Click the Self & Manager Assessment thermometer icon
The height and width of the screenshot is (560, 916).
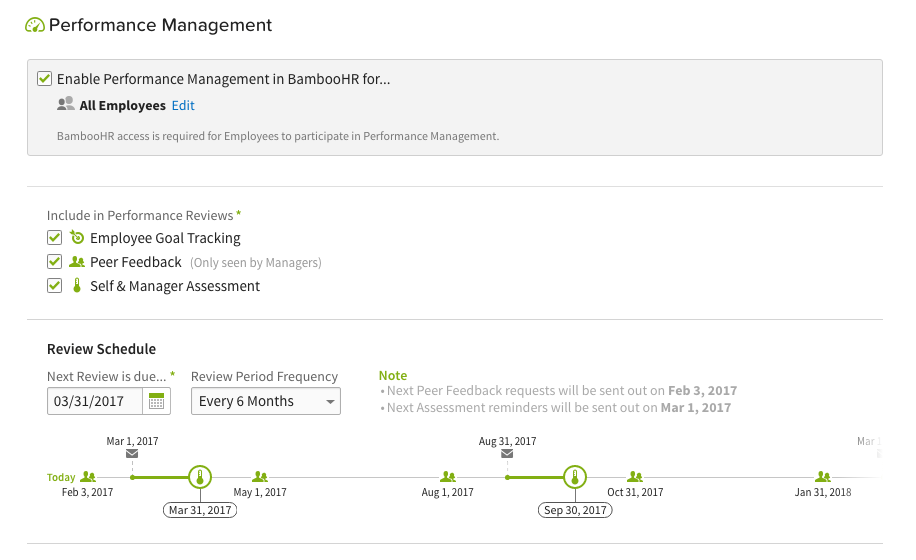click(77, 286)
